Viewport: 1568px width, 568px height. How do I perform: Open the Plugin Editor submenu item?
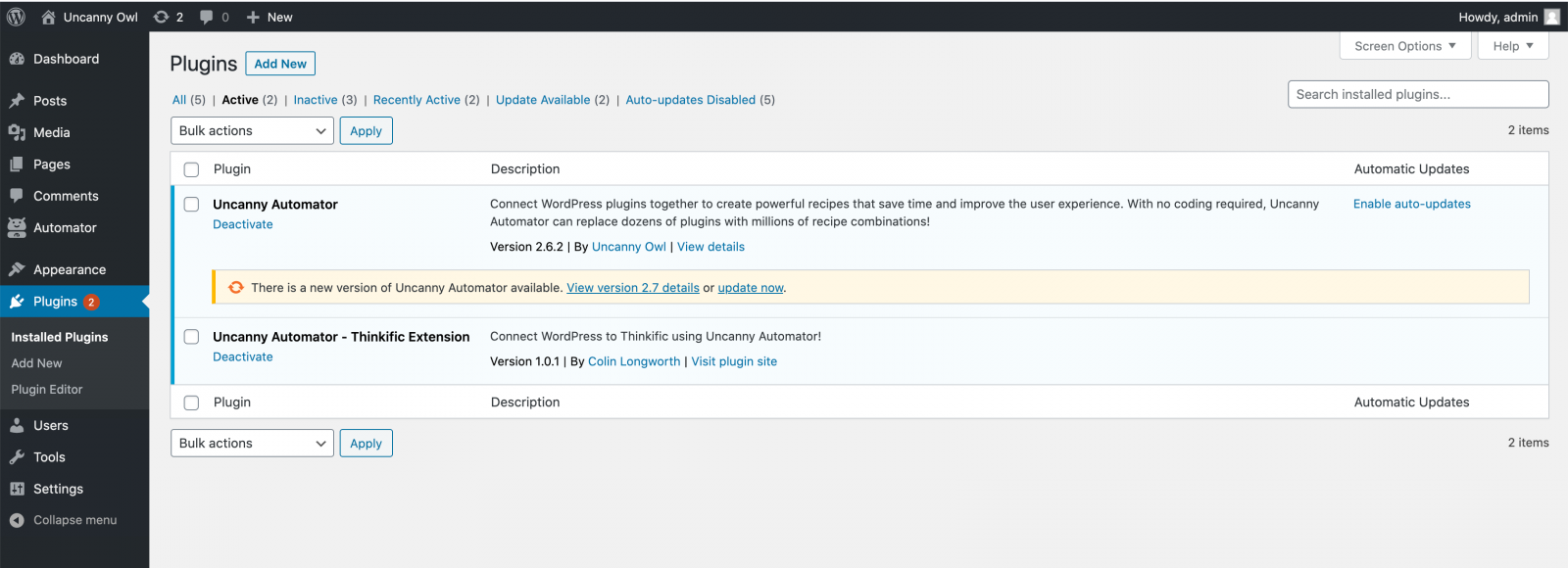coord(47,389)
